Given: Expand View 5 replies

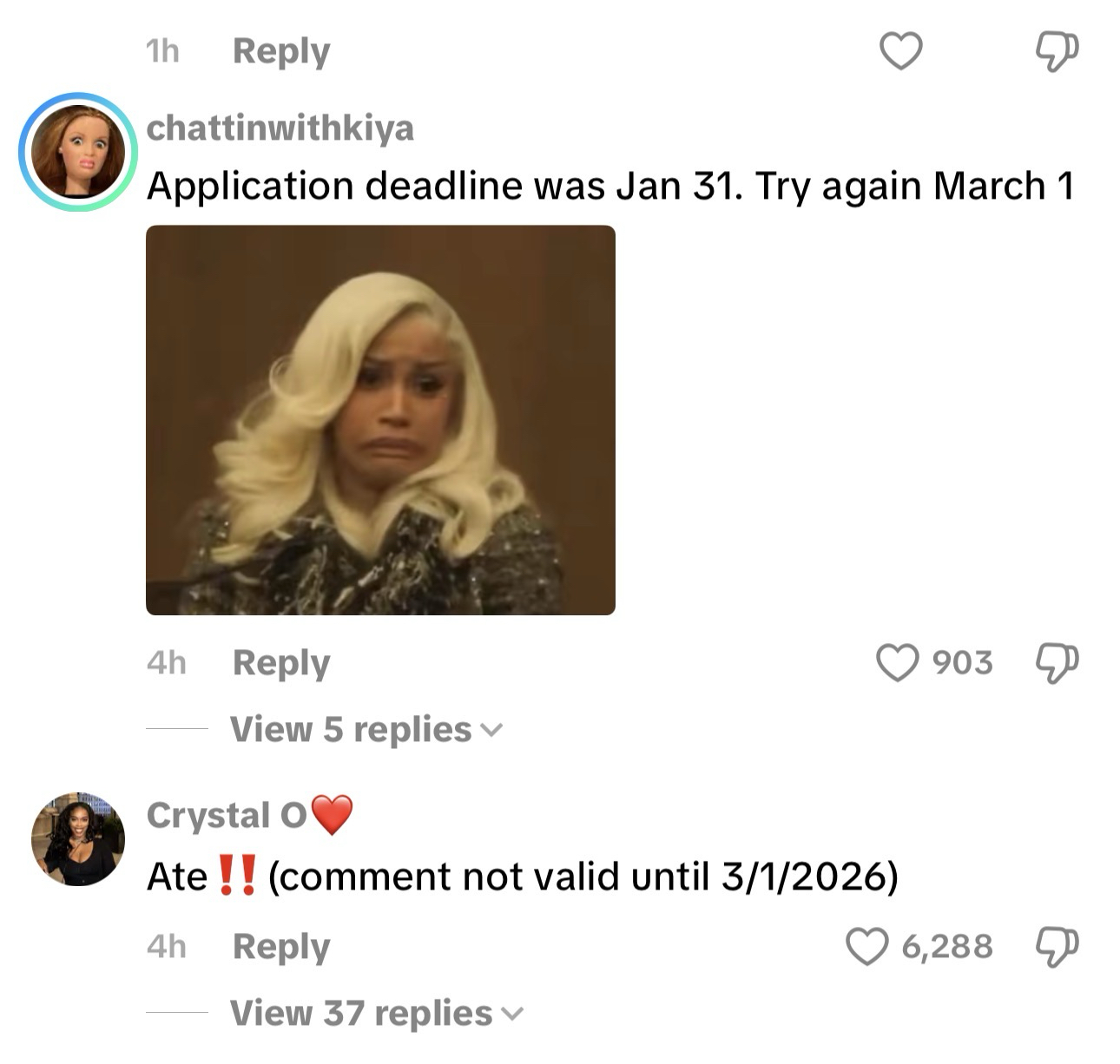Looking at the screenshot, I should click(366, 730).
